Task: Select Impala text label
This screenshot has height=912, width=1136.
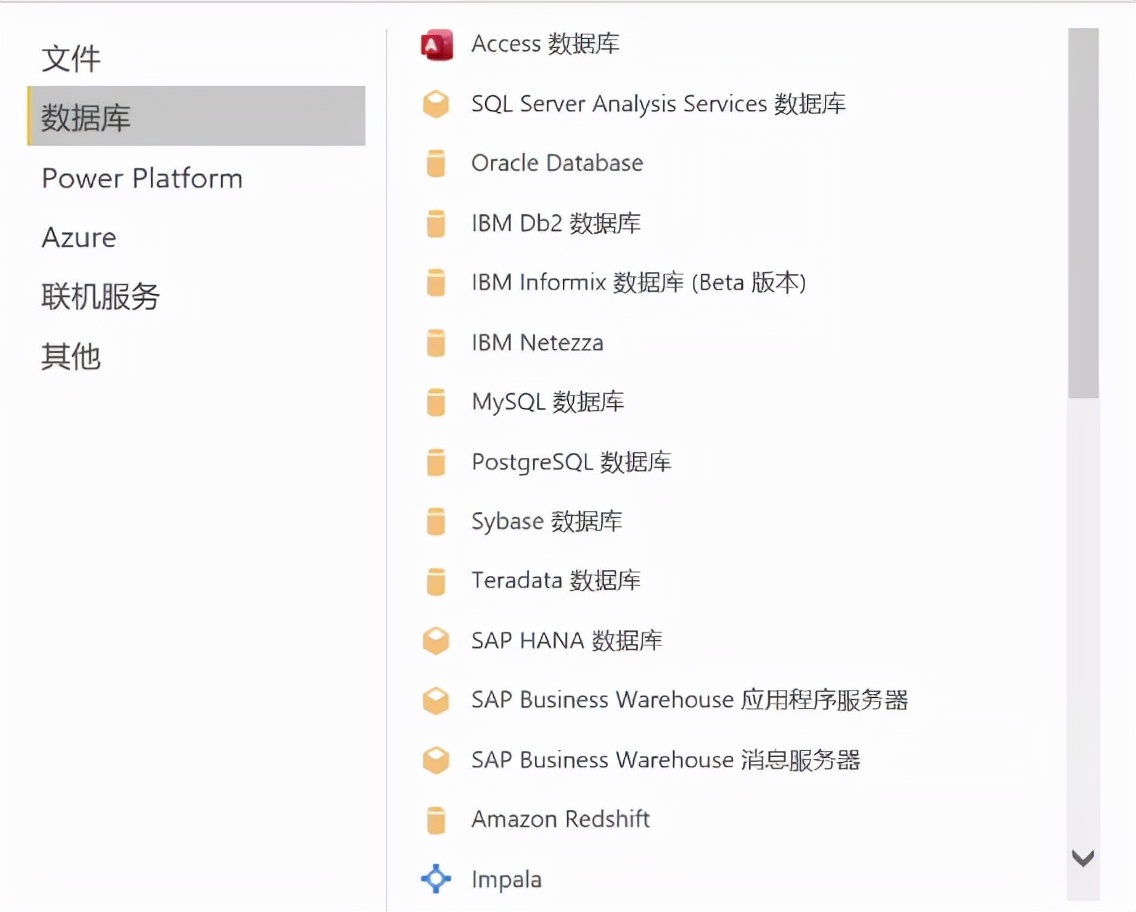Action: tap(506, 879)
